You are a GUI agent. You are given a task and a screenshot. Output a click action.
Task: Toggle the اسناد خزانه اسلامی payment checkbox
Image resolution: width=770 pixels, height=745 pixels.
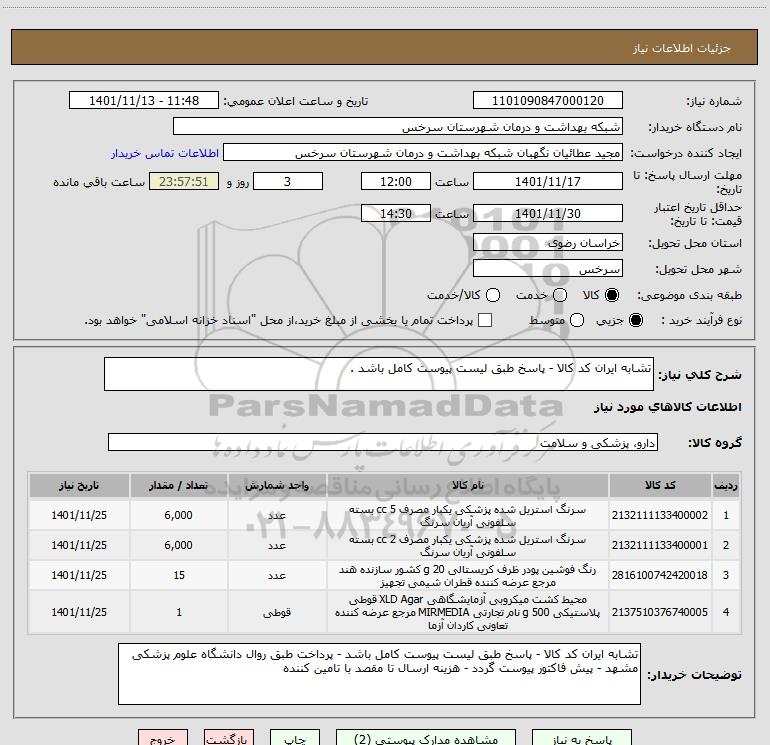pos(485,320)
